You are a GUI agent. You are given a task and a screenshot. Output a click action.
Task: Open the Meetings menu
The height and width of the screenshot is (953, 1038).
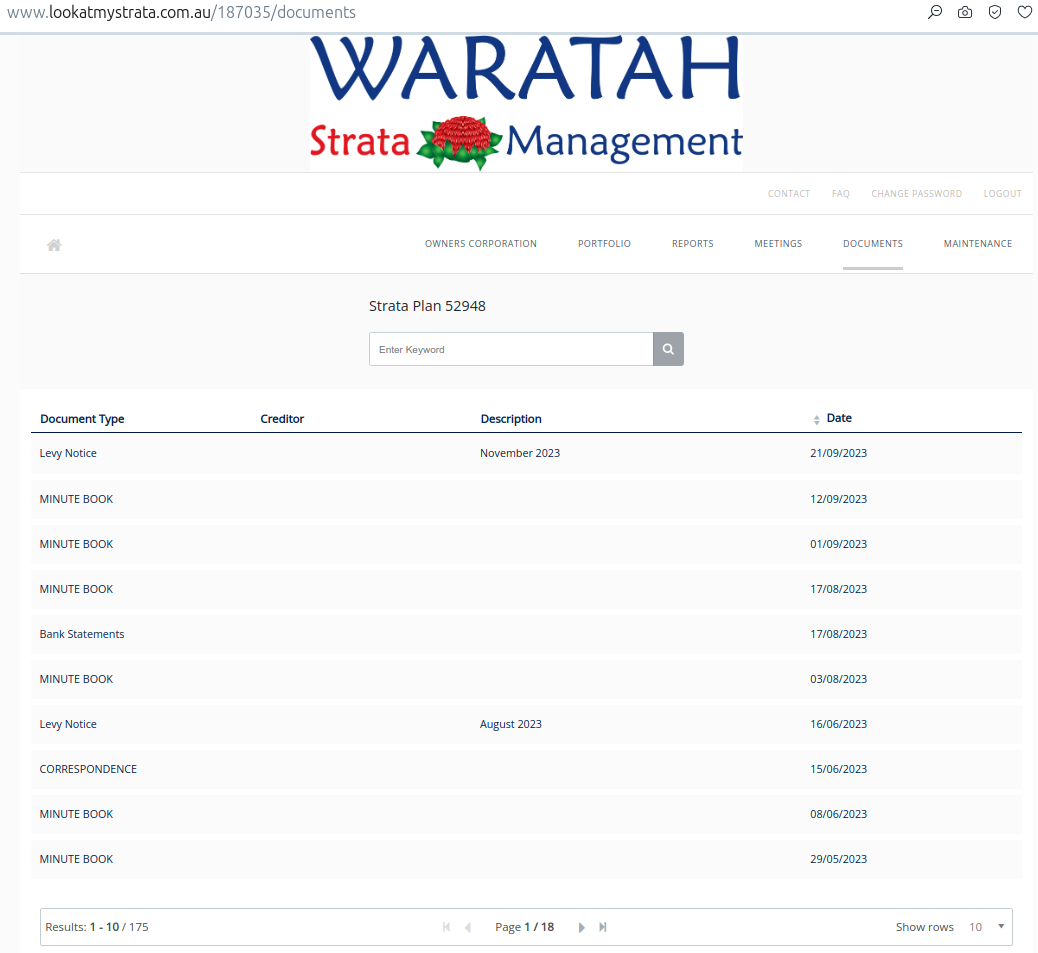point(778,244)
